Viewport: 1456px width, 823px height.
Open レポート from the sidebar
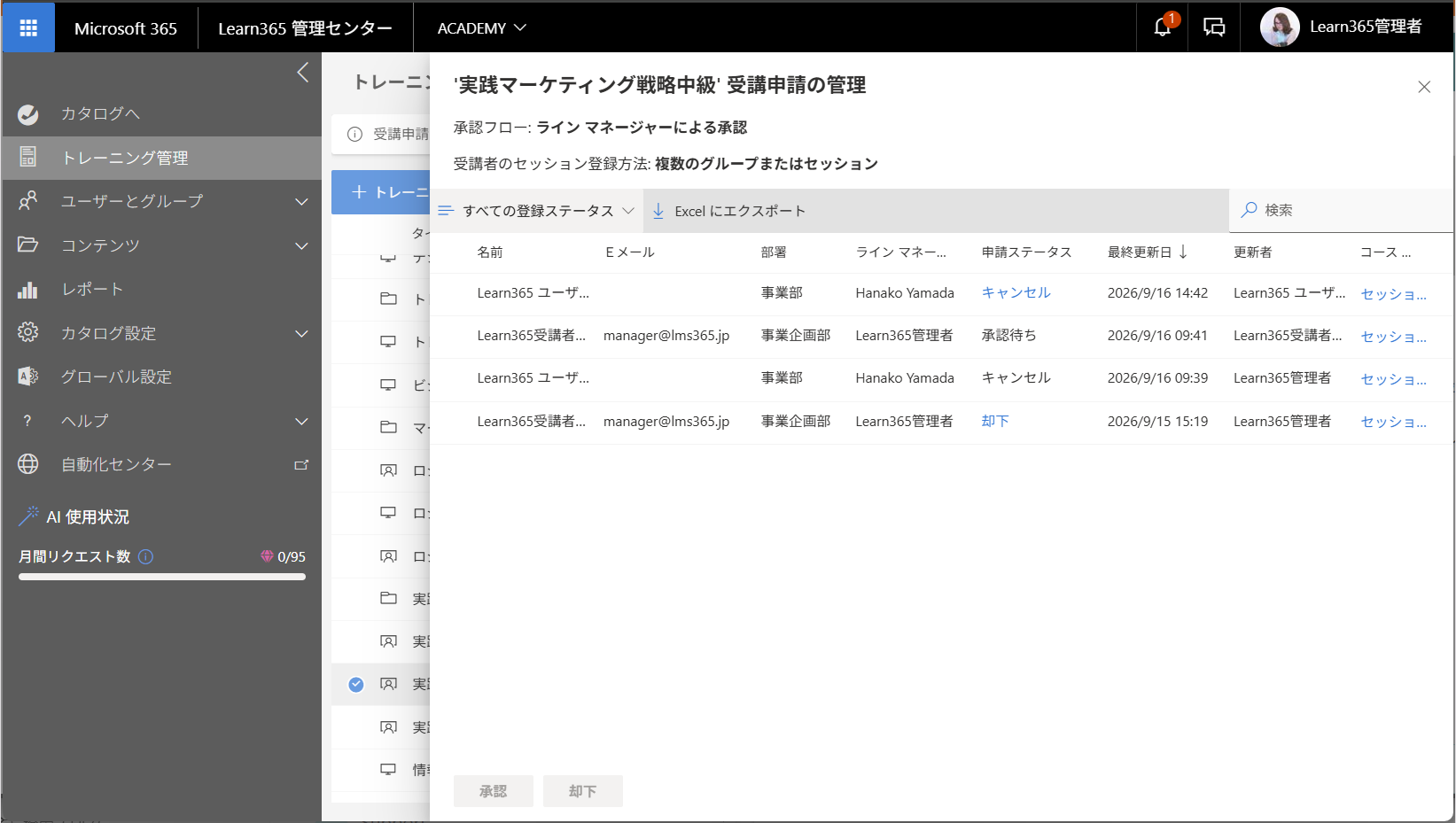coord(92,289)
